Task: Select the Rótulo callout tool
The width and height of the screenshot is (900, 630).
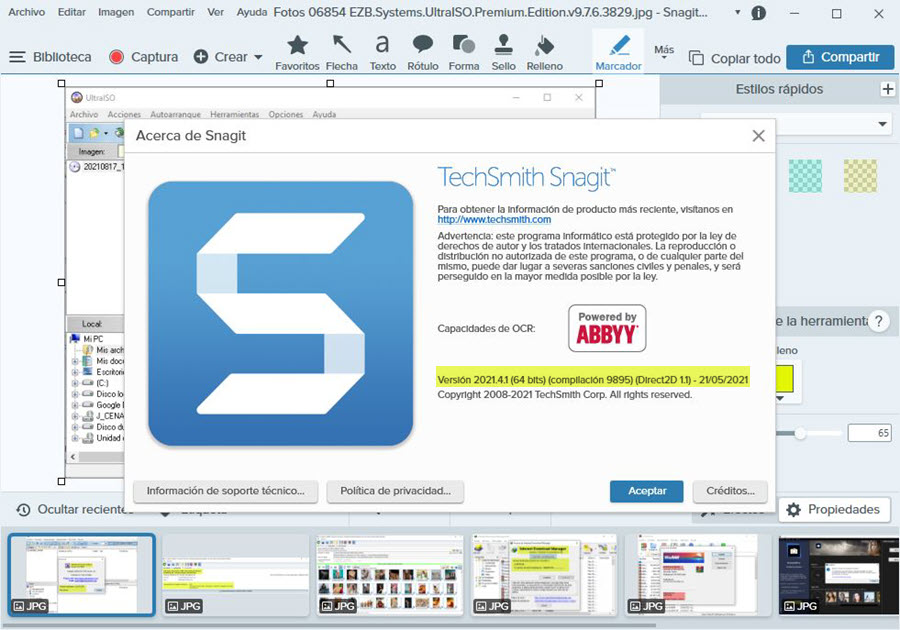Action: point(423,53)
